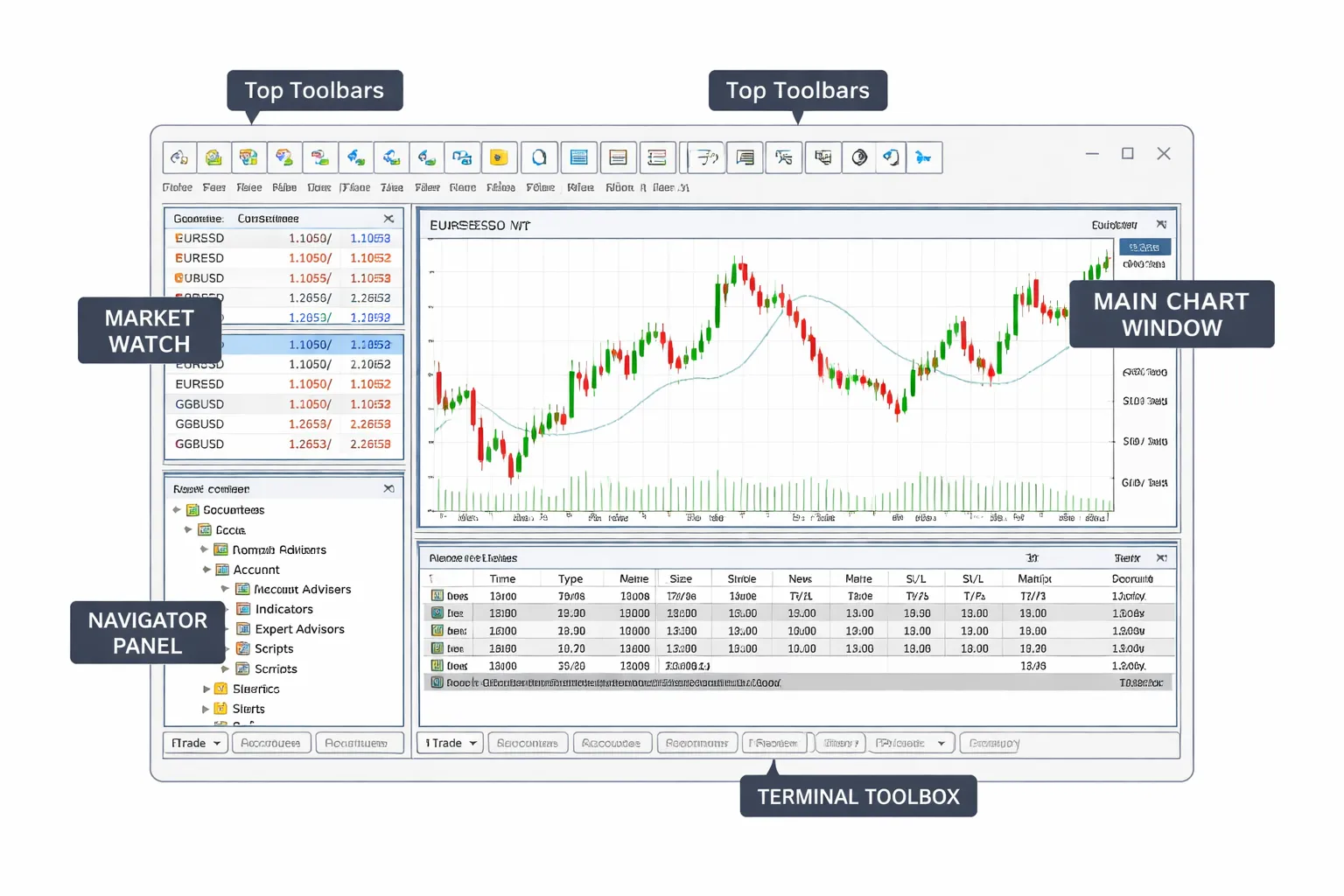Expand the Slerts folder arrow in Navigator
Image resolution: width=1344 pixels, height=896 pixels.
pyautogui.click(x=206, y=709)
